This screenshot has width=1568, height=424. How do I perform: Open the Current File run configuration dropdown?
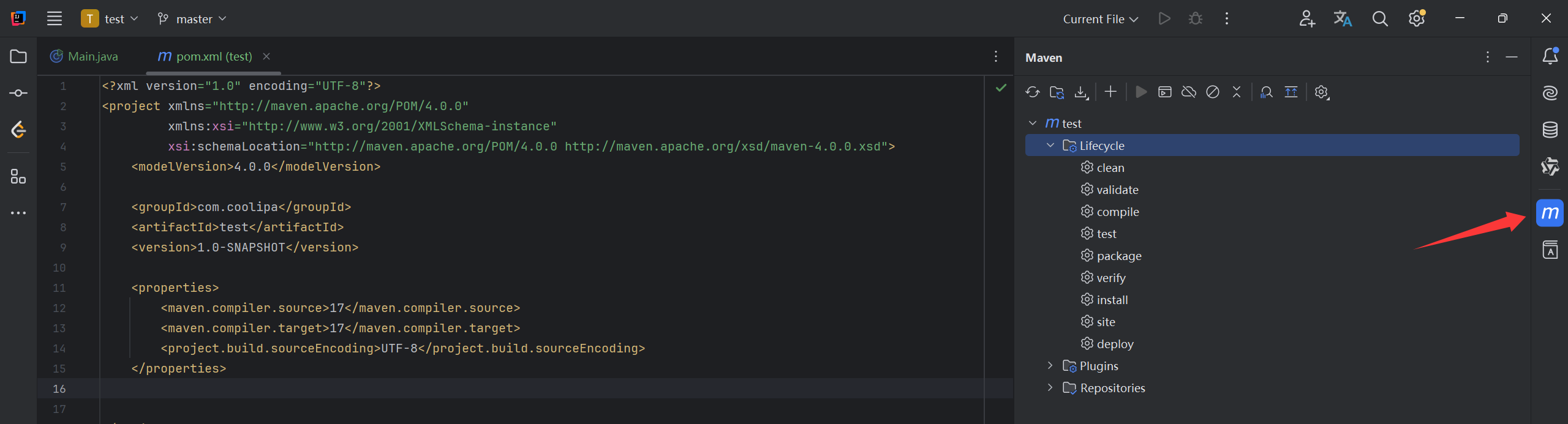tap(1100, 19)
